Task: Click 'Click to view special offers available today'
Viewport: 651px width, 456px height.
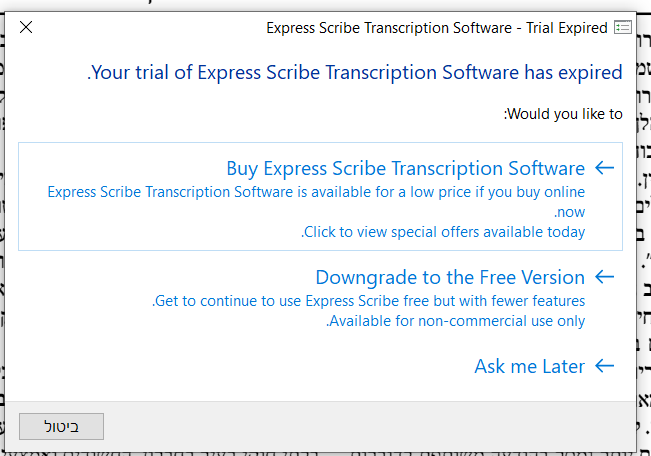Action: [443, 232]
